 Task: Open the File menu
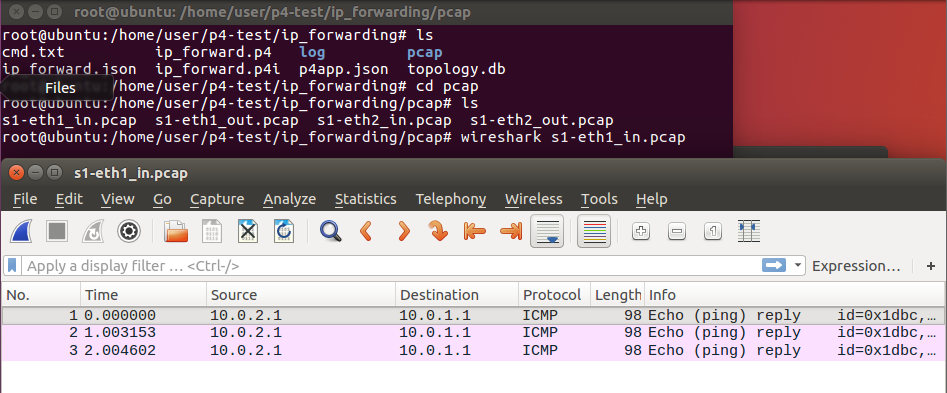[x=25, y=199]
